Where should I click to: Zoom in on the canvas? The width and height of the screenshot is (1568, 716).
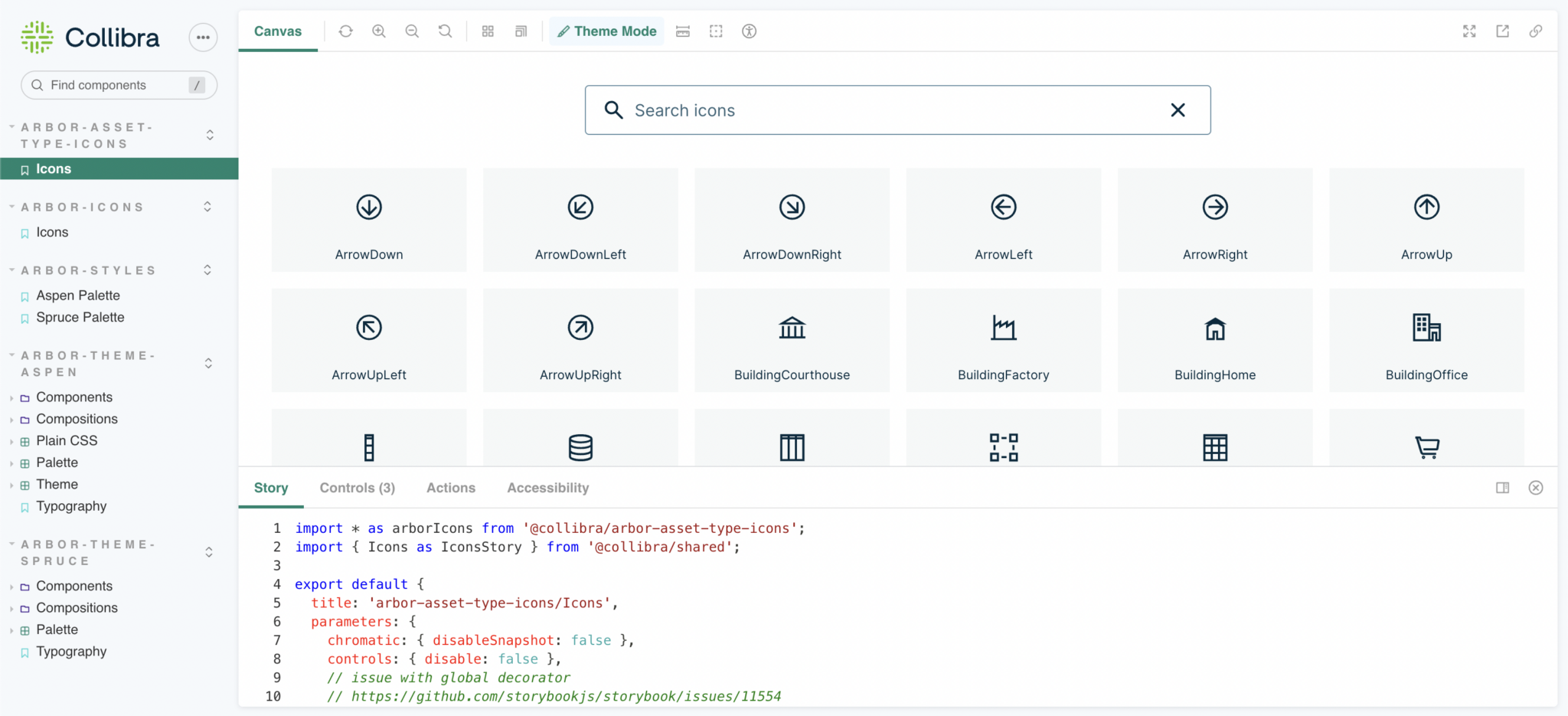pyautogui.click(x=379, y=31)
